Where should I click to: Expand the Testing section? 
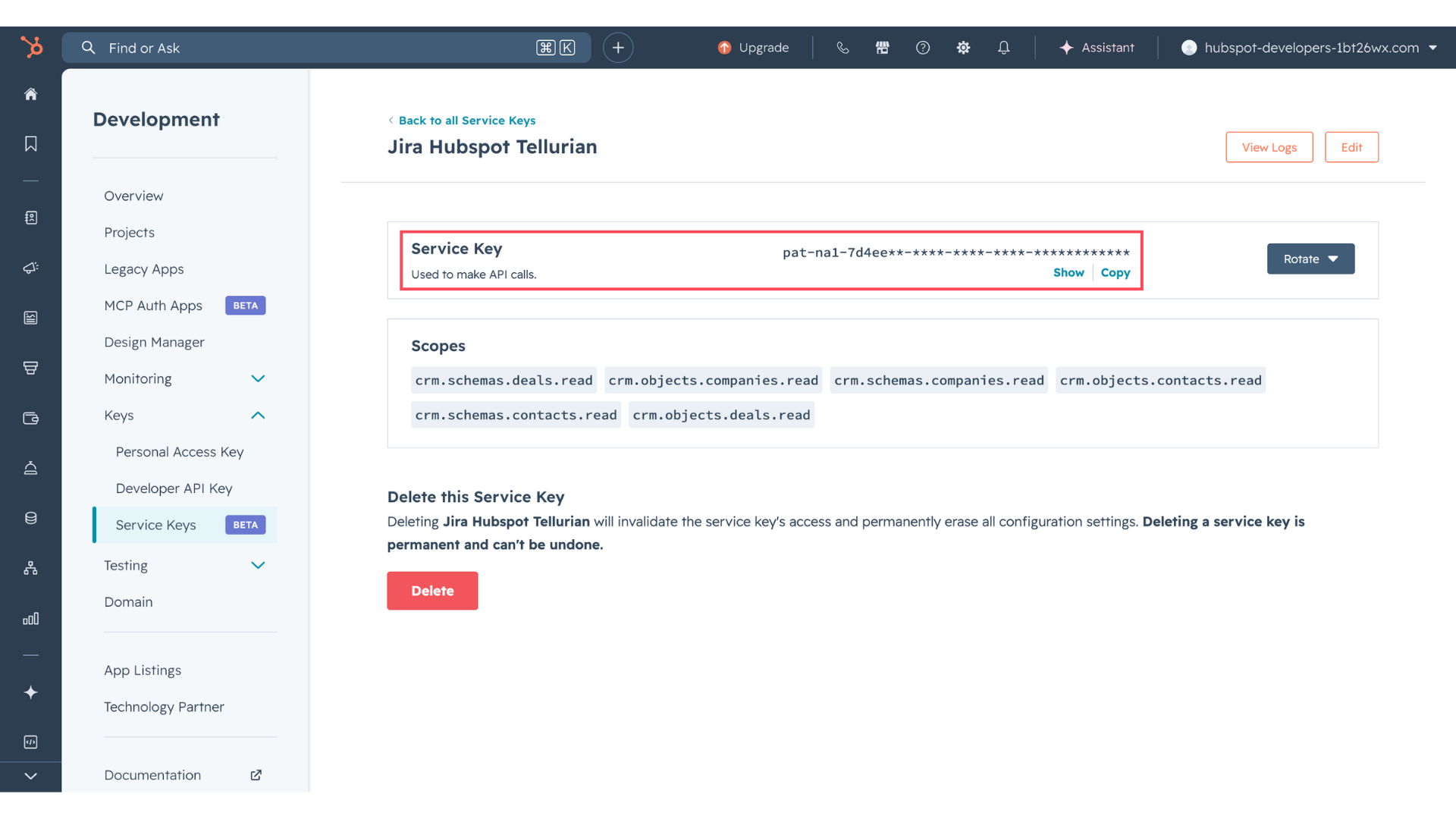coord(184,566)
